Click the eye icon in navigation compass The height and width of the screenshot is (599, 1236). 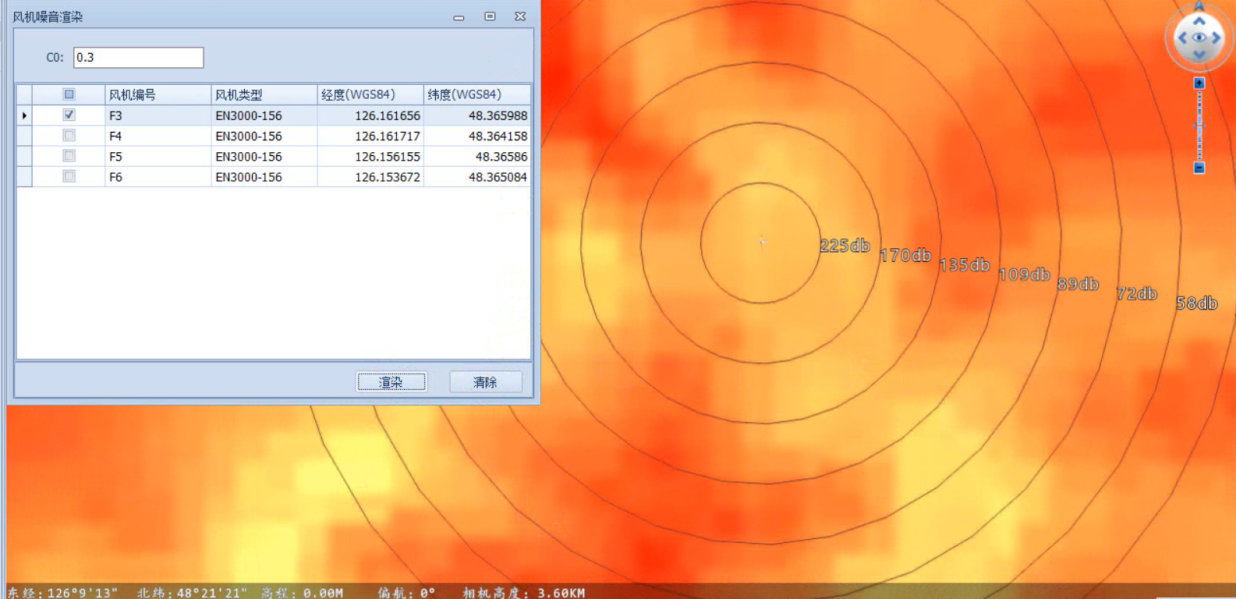(1199, 38)
